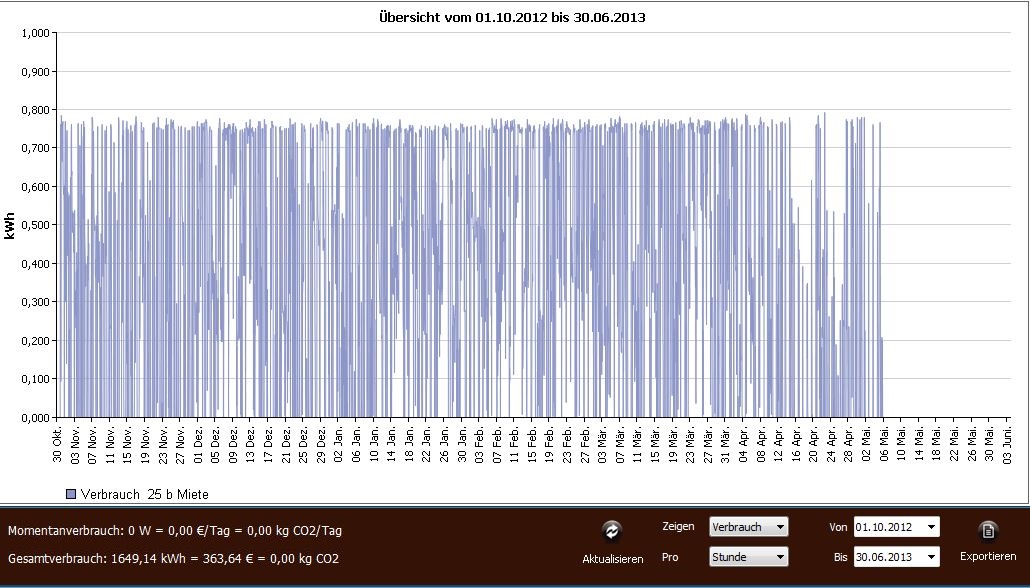The width and height of the screenshot is (1030, 588).
Task: Click into the Bis date field 30.06.2013
Action: point(887,556)
